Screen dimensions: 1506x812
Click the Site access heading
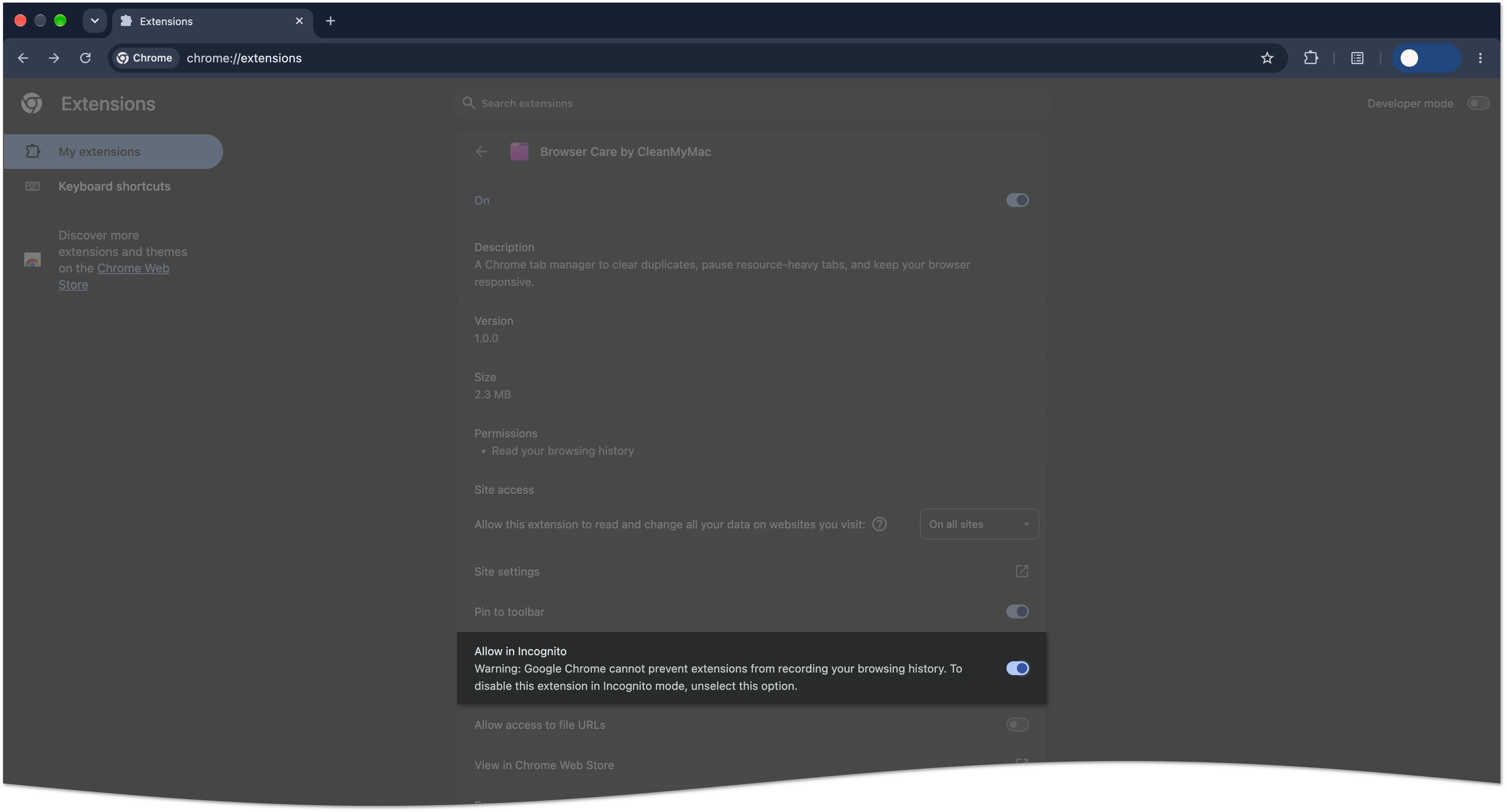[x=503, y=489]
